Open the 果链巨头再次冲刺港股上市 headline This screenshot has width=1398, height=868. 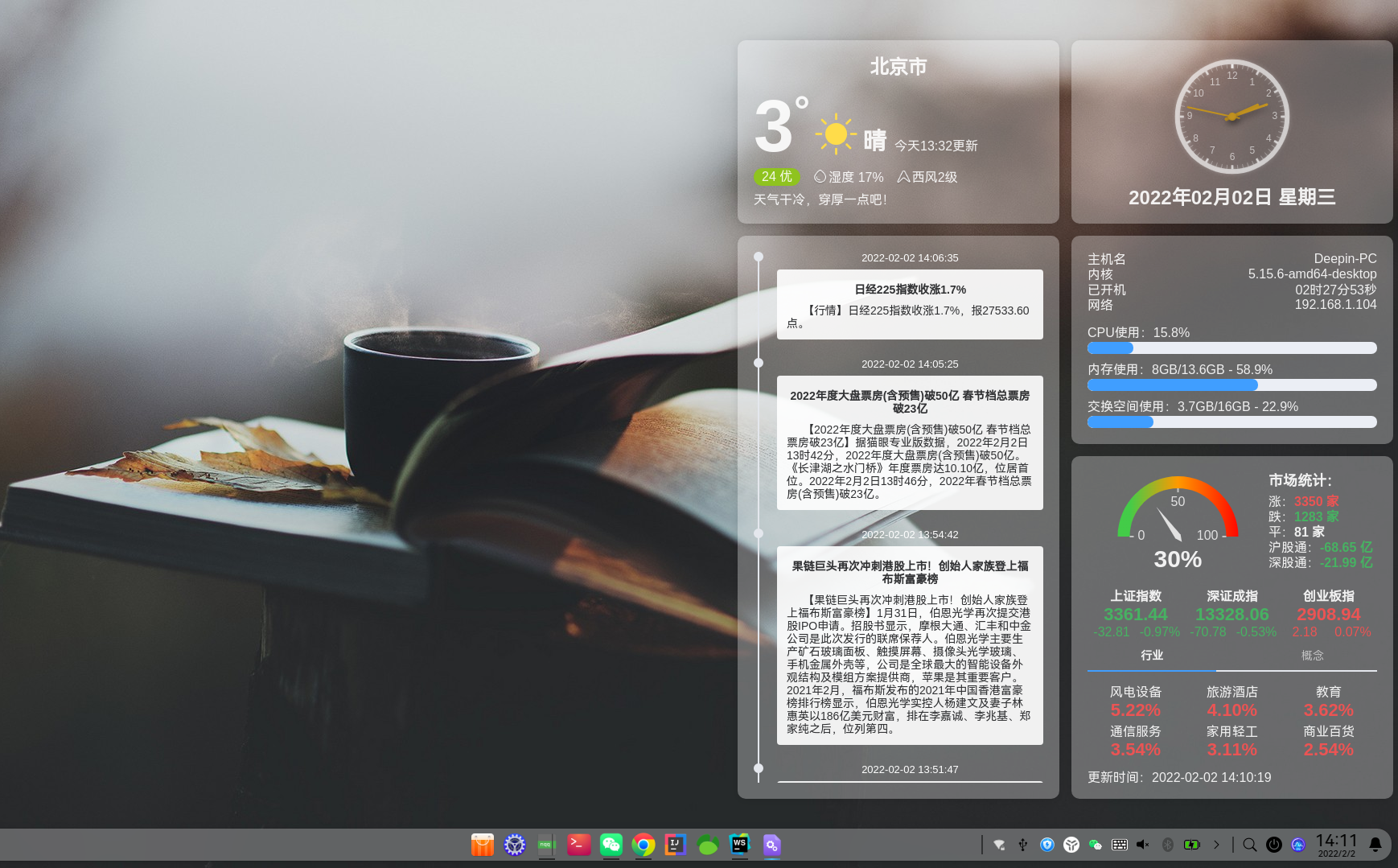click(x=910, y=573)
